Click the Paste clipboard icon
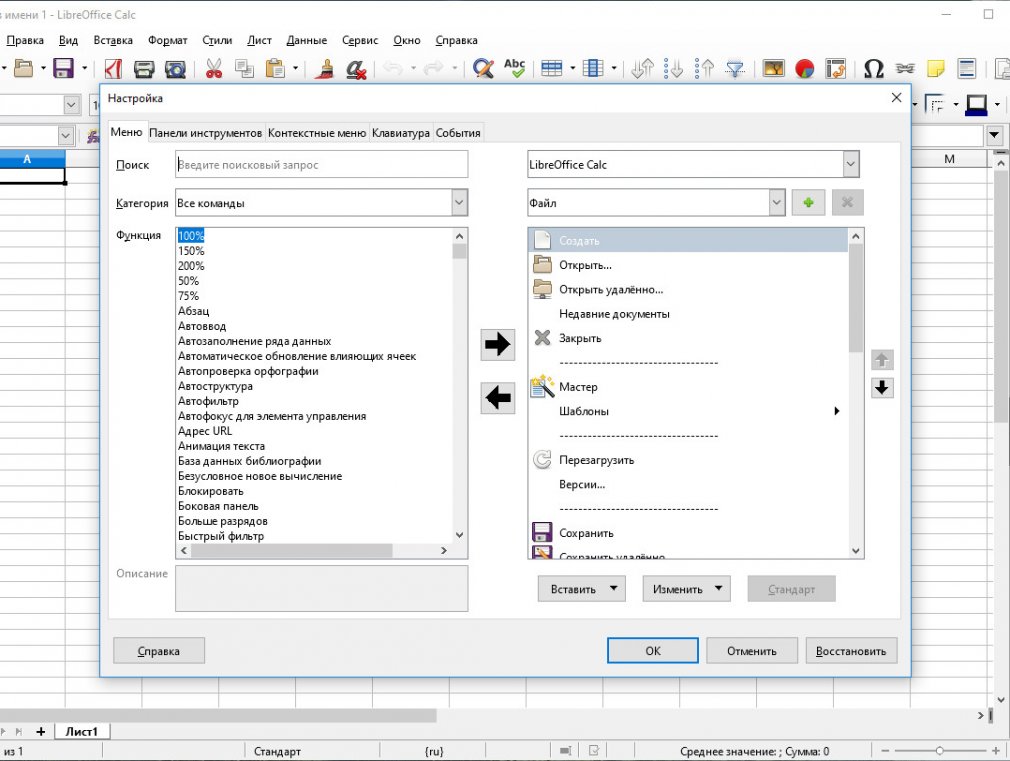This screenshot has width=1010, height=761. (x=276, y=68)
